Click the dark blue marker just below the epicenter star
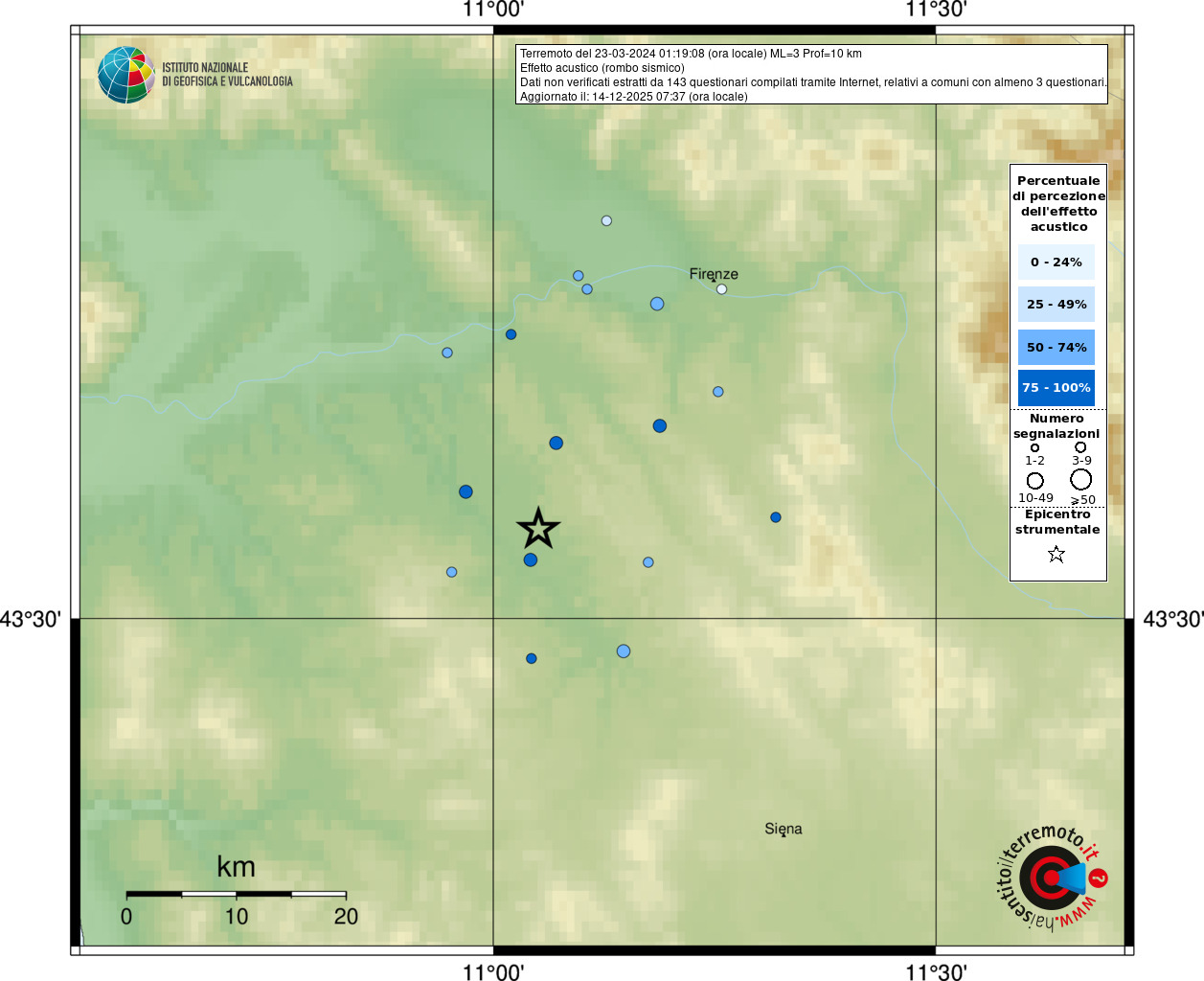1204x981 pixels. (531, 560)
